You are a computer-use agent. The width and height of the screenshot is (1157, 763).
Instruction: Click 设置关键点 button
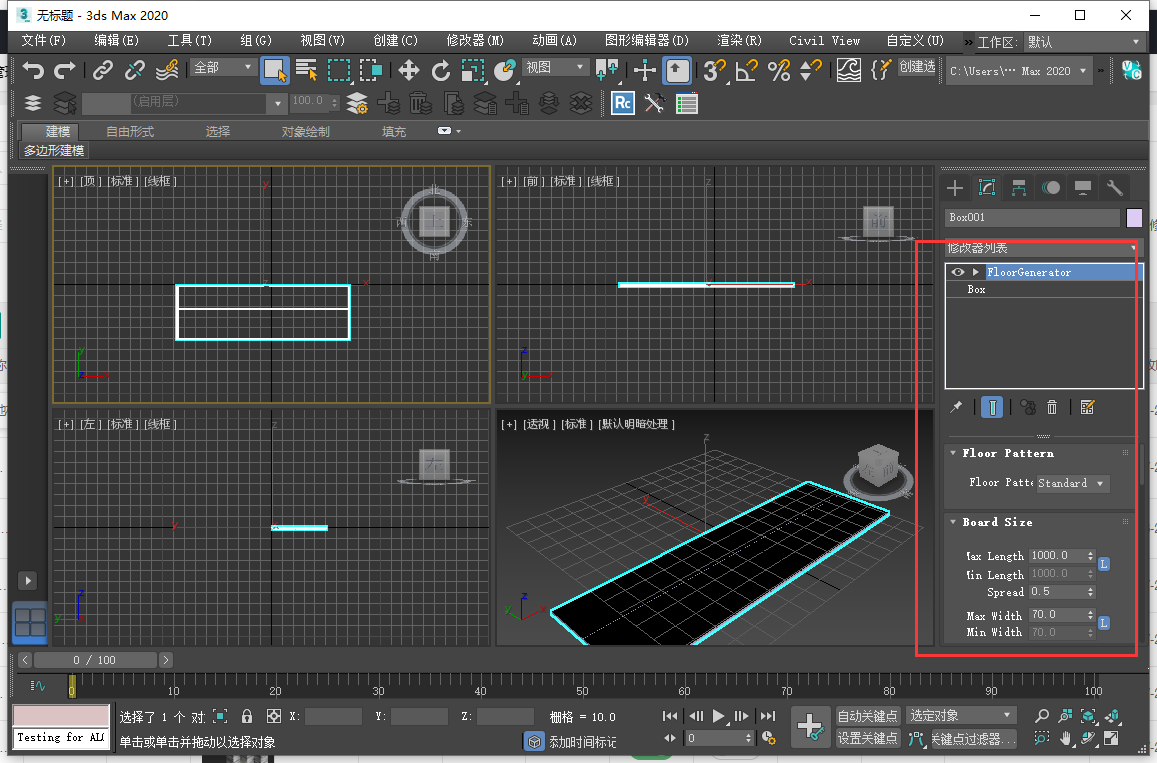coord(867,738)
